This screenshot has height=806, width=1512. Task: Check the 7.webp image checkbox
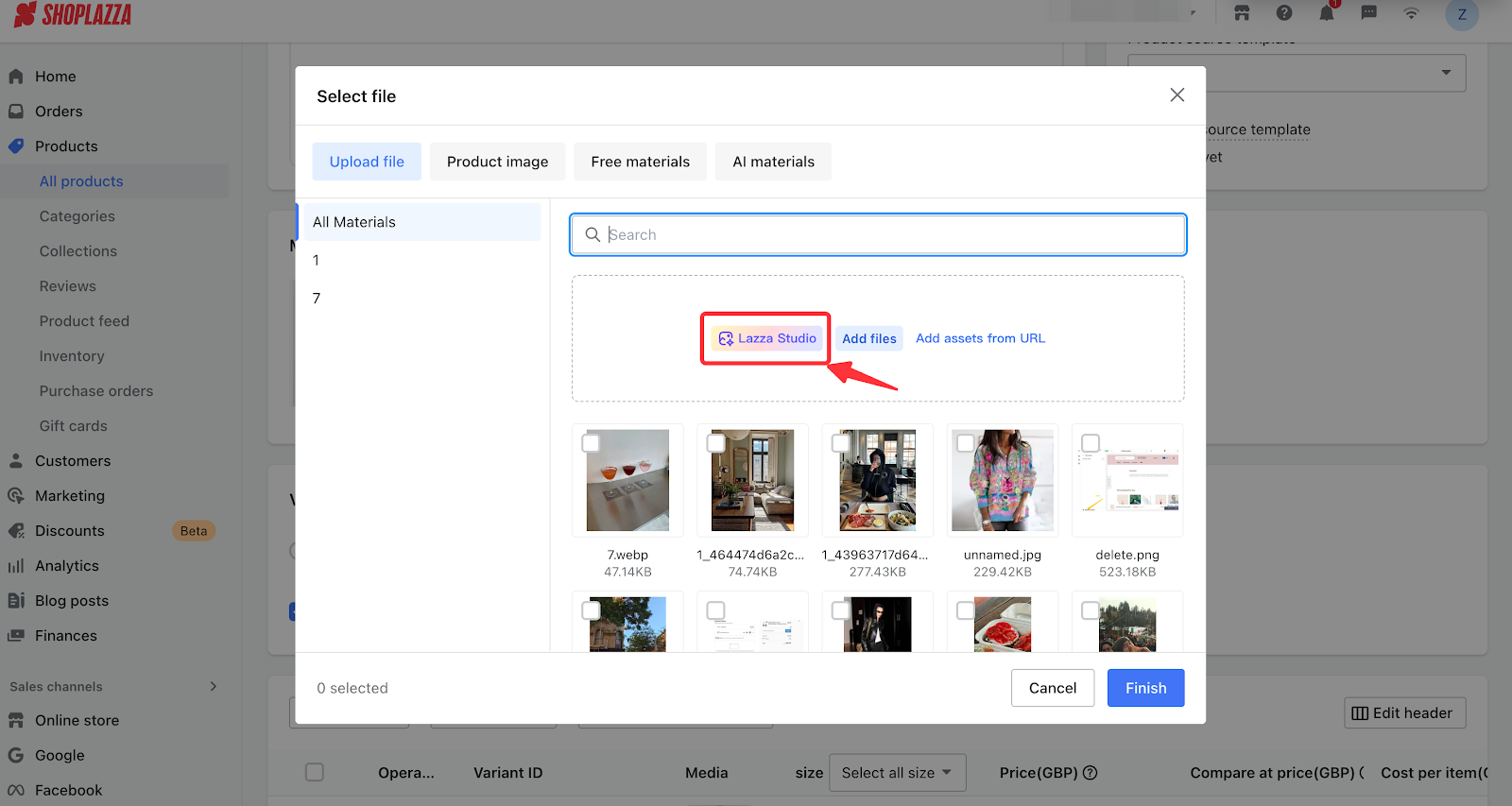pos(591,443)
